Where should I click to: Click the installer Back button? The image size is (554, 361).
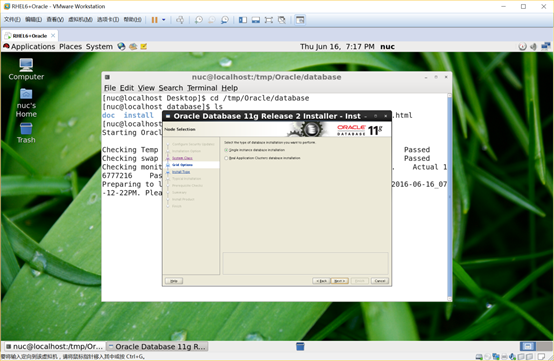pyautogui.click(x=321, y=281)
